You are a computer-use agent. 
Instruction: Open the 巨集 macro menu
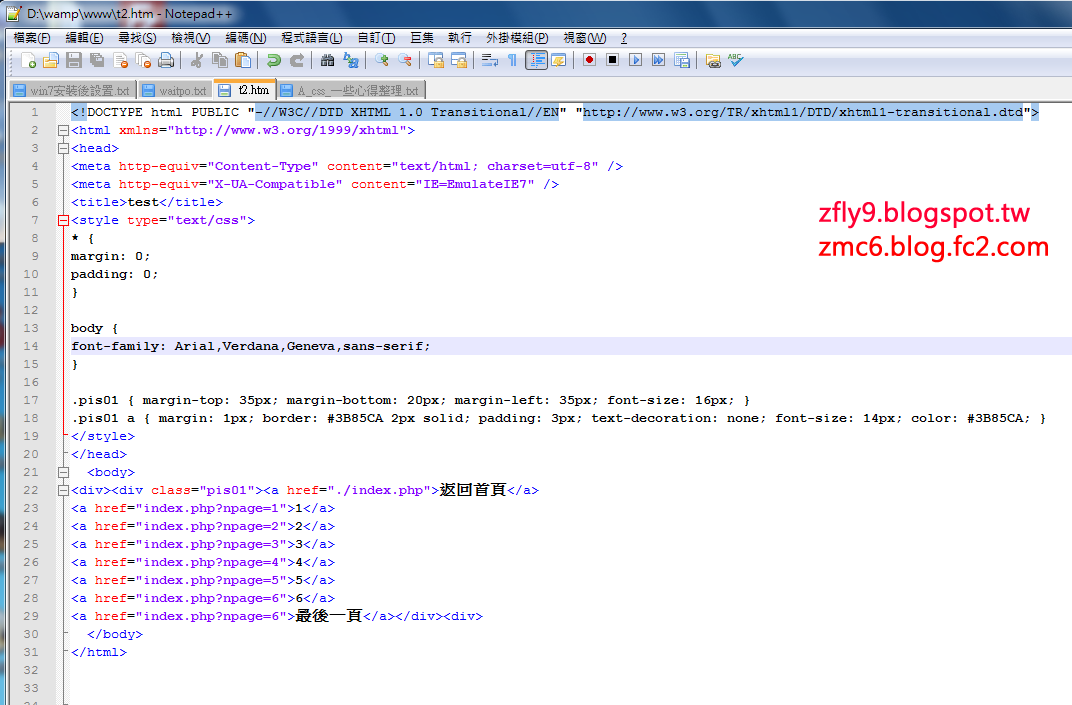point(422,38)
